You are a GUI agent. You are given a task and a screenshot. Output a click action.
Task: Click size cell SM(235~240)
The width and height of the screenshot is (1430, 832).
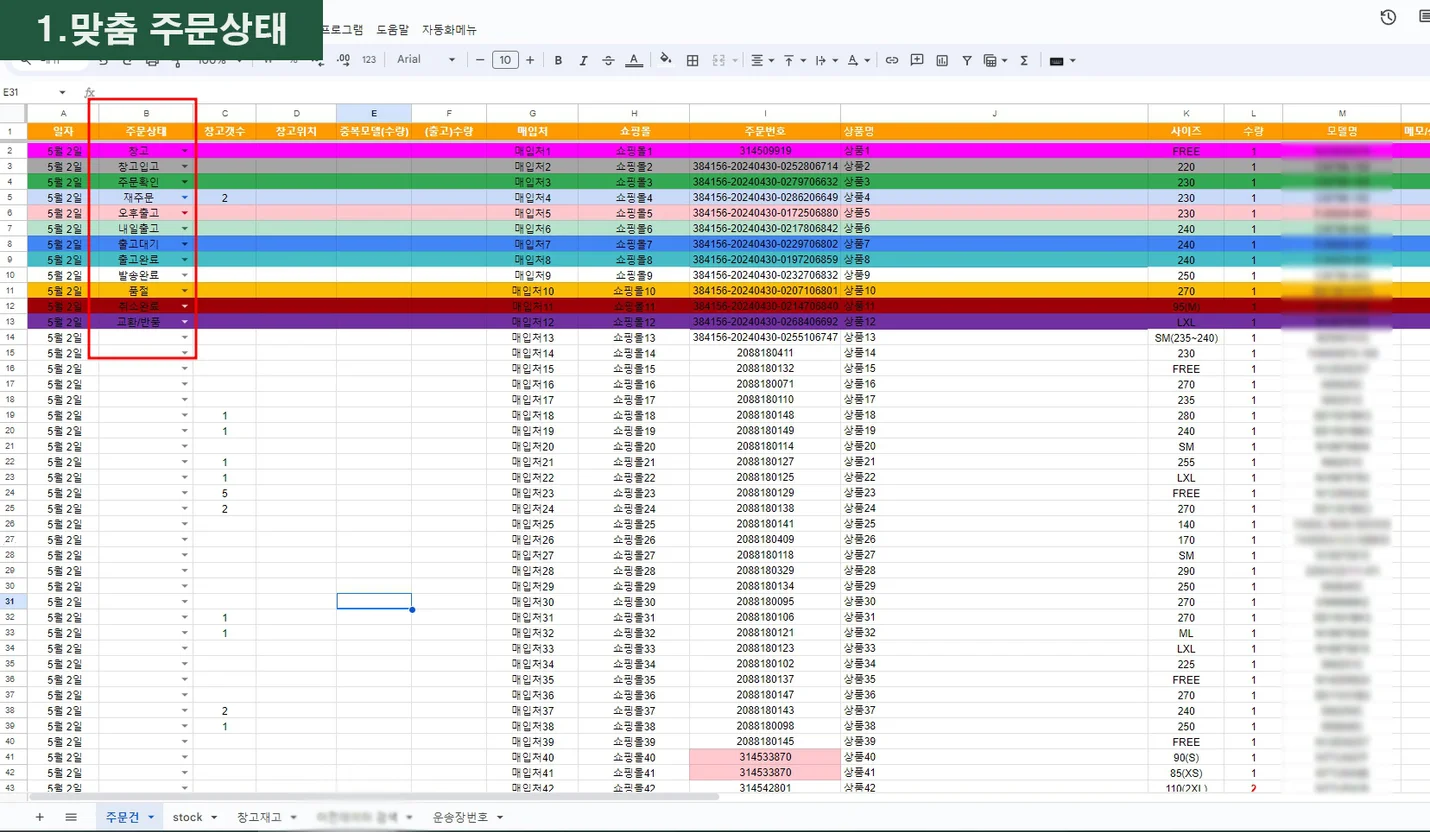[1186, 338]
